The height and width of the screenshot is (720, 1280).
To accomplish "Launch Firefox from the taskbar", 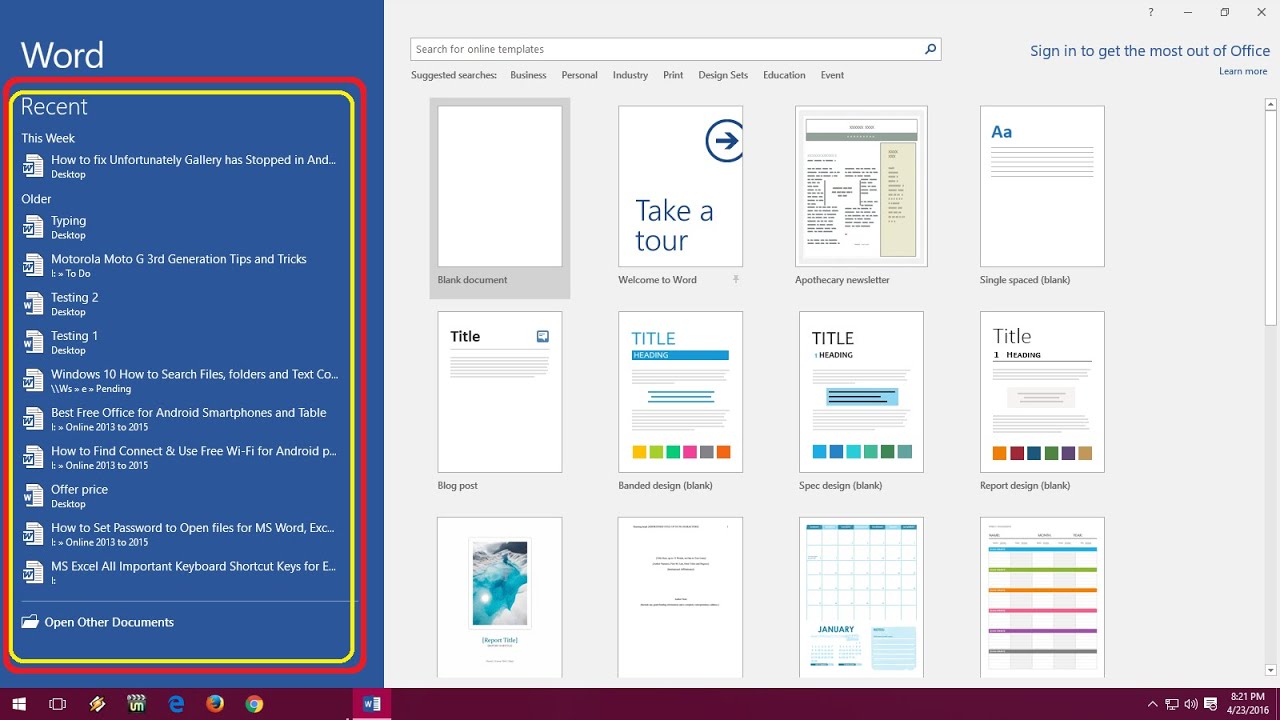I will click(x=215, y=704).
